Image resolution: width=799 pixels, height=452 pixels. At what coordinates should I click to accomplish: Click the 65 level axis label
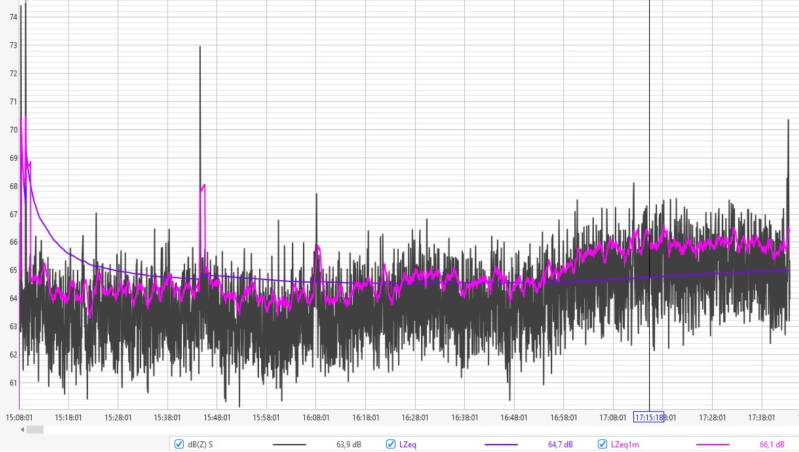[x=13, y=270]
